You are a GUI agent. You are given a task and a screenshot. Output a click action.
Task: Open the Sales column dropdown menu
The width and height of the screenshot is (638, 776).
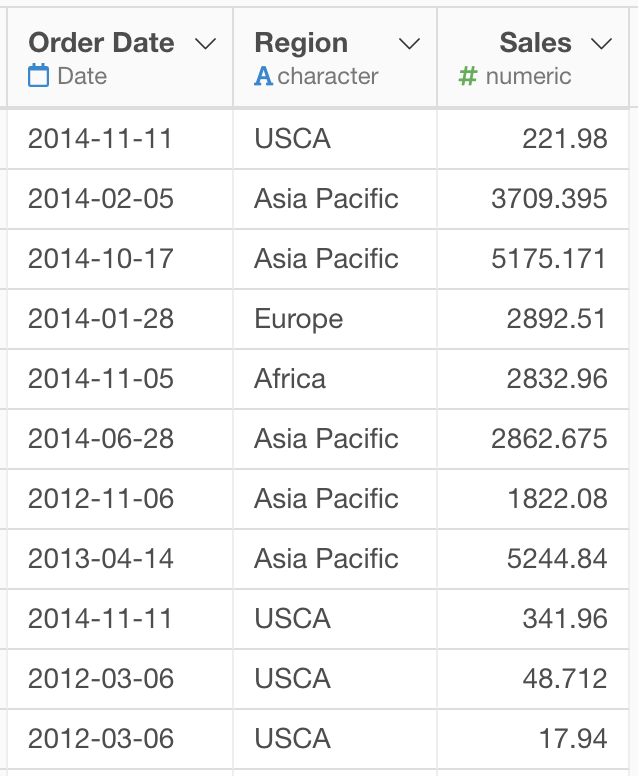601,44
